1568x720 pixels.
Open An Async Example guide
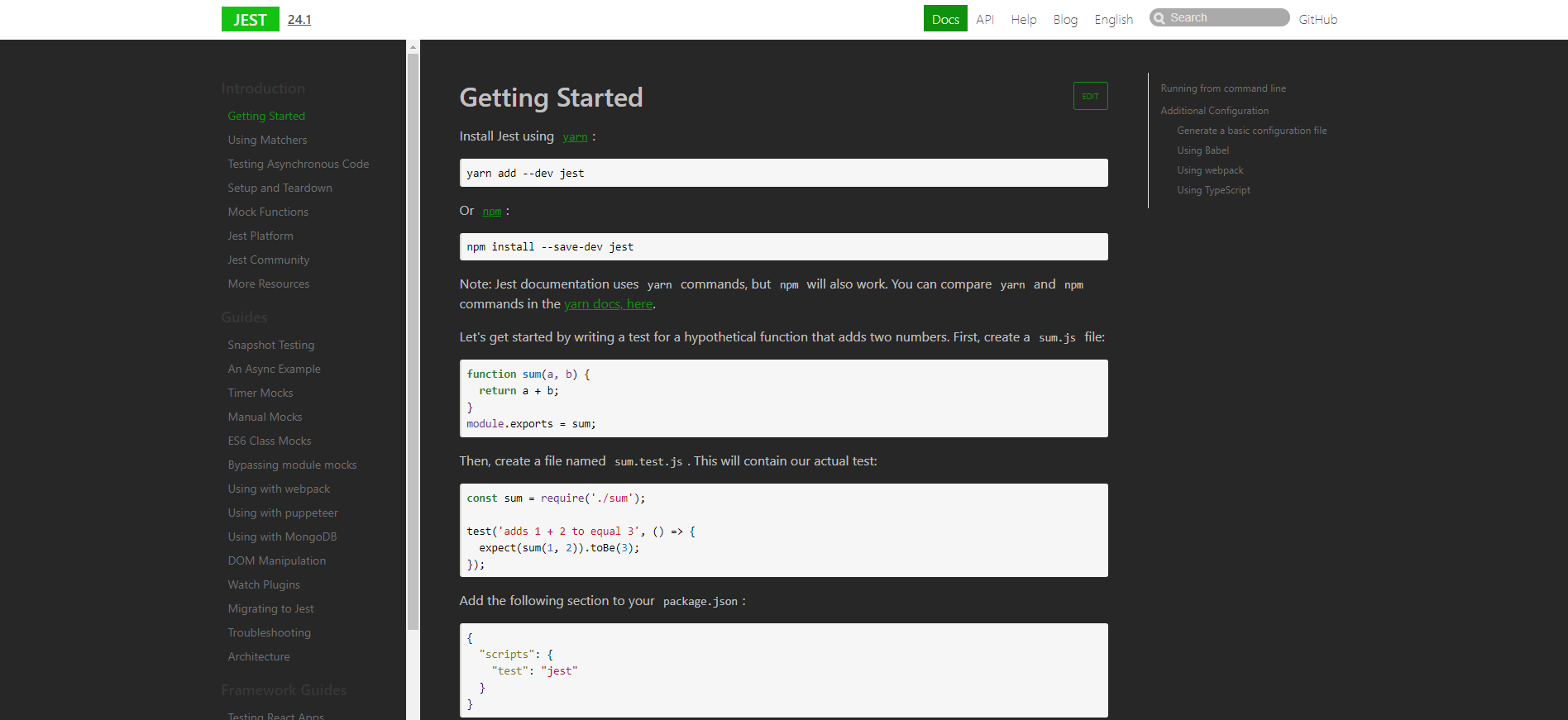pyautogui.click(x=275, y=369)
